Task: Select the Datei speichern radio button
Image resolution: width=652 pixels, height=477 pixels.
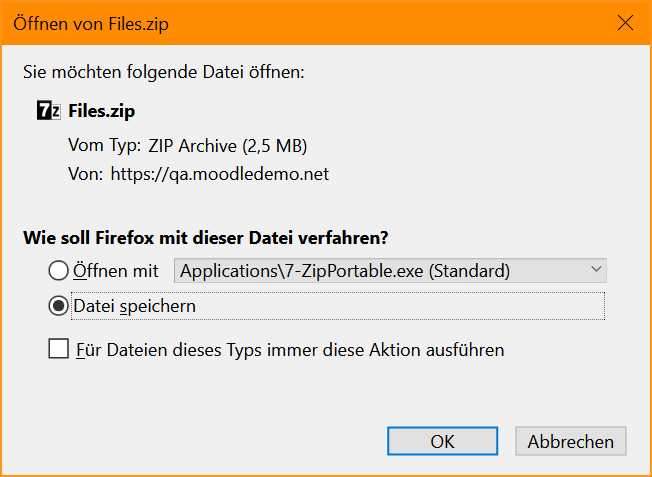Action: point(58,306)
